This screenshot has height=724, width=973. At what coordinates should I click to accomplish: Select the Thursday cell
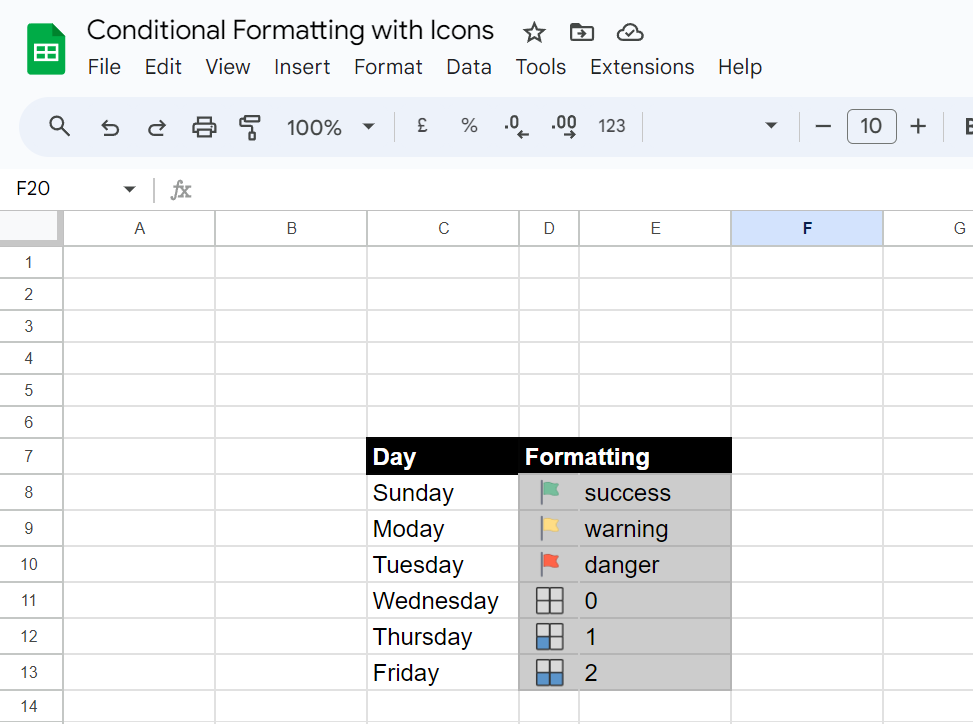pyautogui.click(x=442, y=637)
